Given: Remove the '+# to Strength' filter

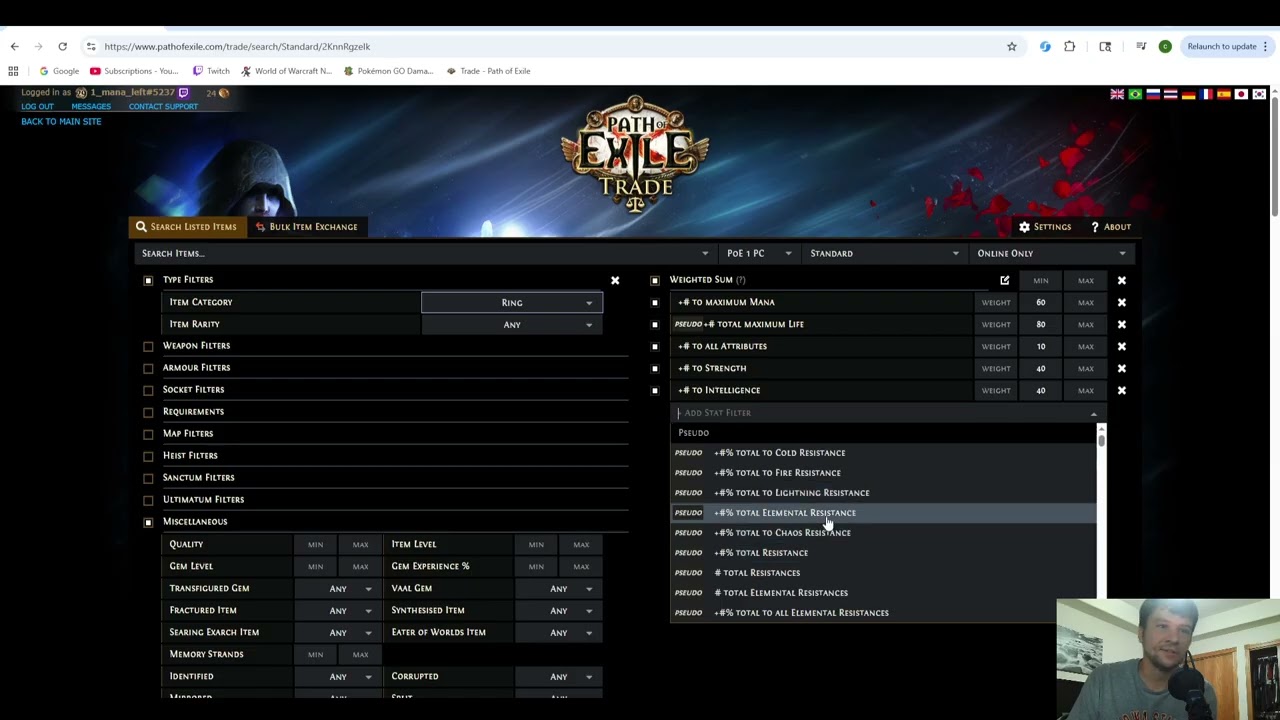Looking at the screenshot, I should click(x=1122, y=368).
